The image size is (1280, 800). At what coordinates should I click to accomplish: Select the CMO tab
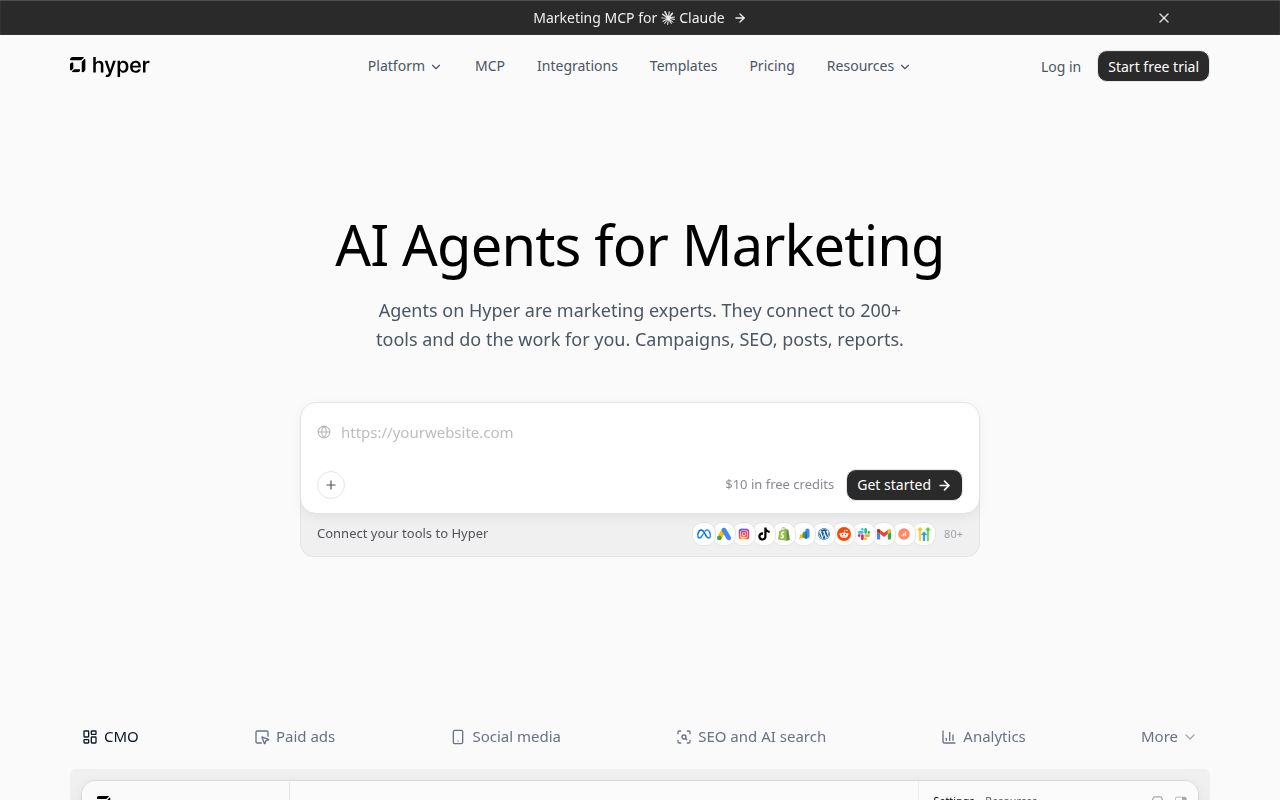click(111, 737)
